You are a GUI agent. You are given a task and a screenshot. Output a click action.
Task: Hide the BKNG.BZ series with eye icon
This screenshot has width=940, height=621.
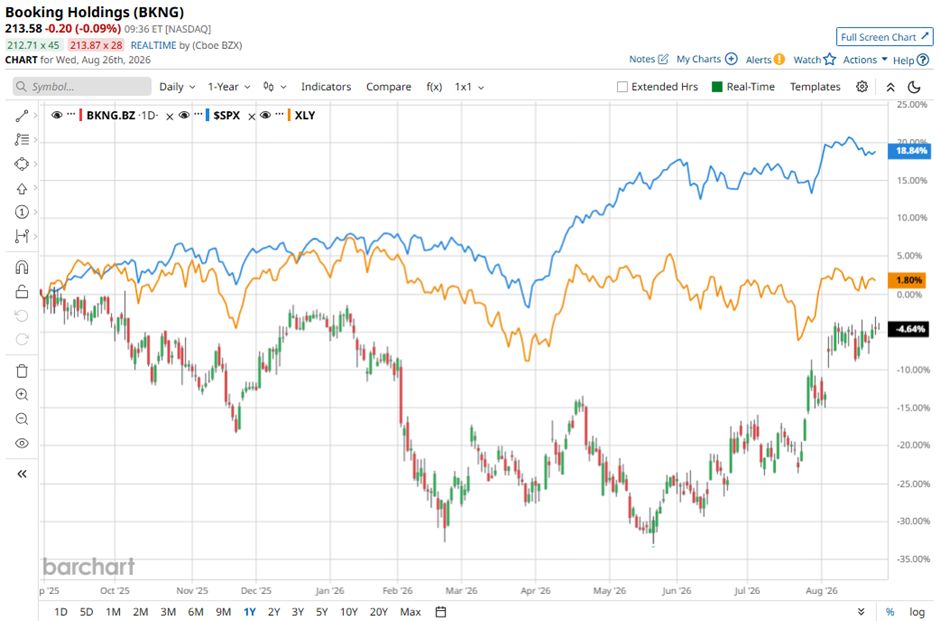click(x=57, y=115)
